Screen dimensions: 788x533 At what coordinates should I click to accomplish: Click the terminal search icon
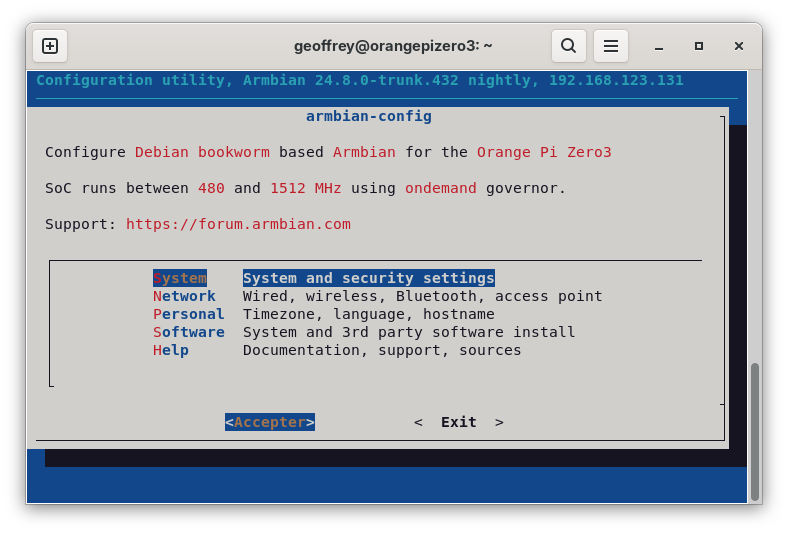point(568,46)
